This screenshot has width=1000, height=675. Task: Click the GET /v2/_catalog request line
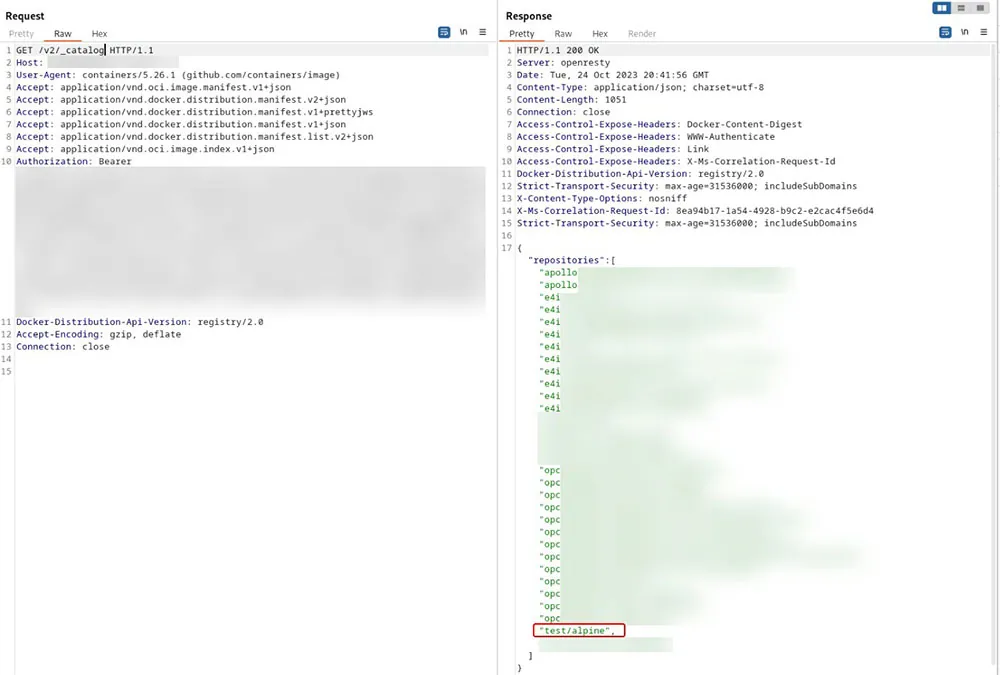tap(85, 50)
